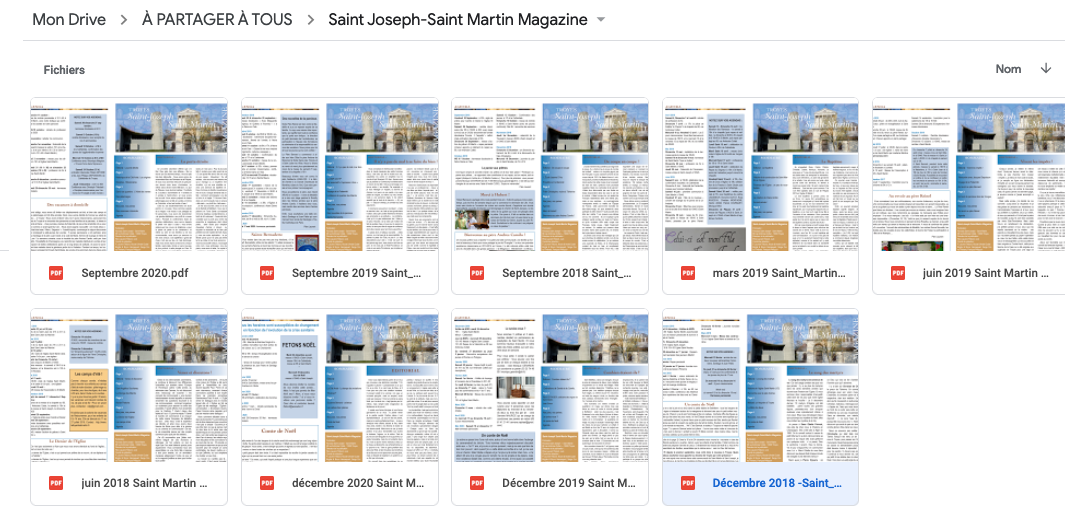Click file name décembre 2020 Saint M...

(x=357, y=483)
